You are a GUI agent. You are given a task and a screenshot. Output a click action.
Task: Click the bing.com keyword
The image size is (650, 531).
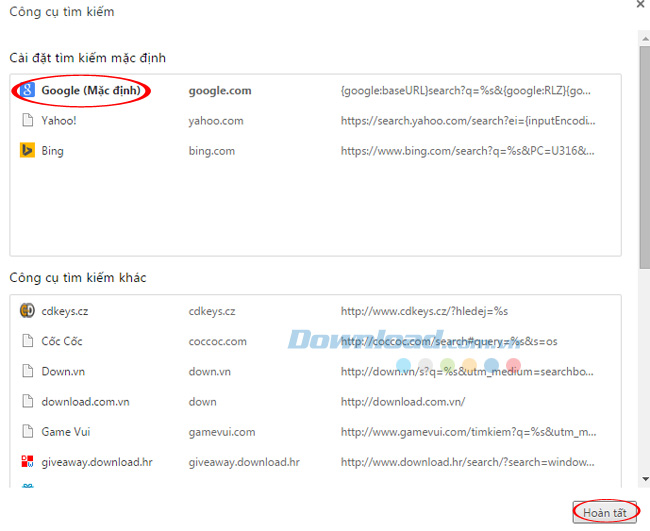point(211,151)
